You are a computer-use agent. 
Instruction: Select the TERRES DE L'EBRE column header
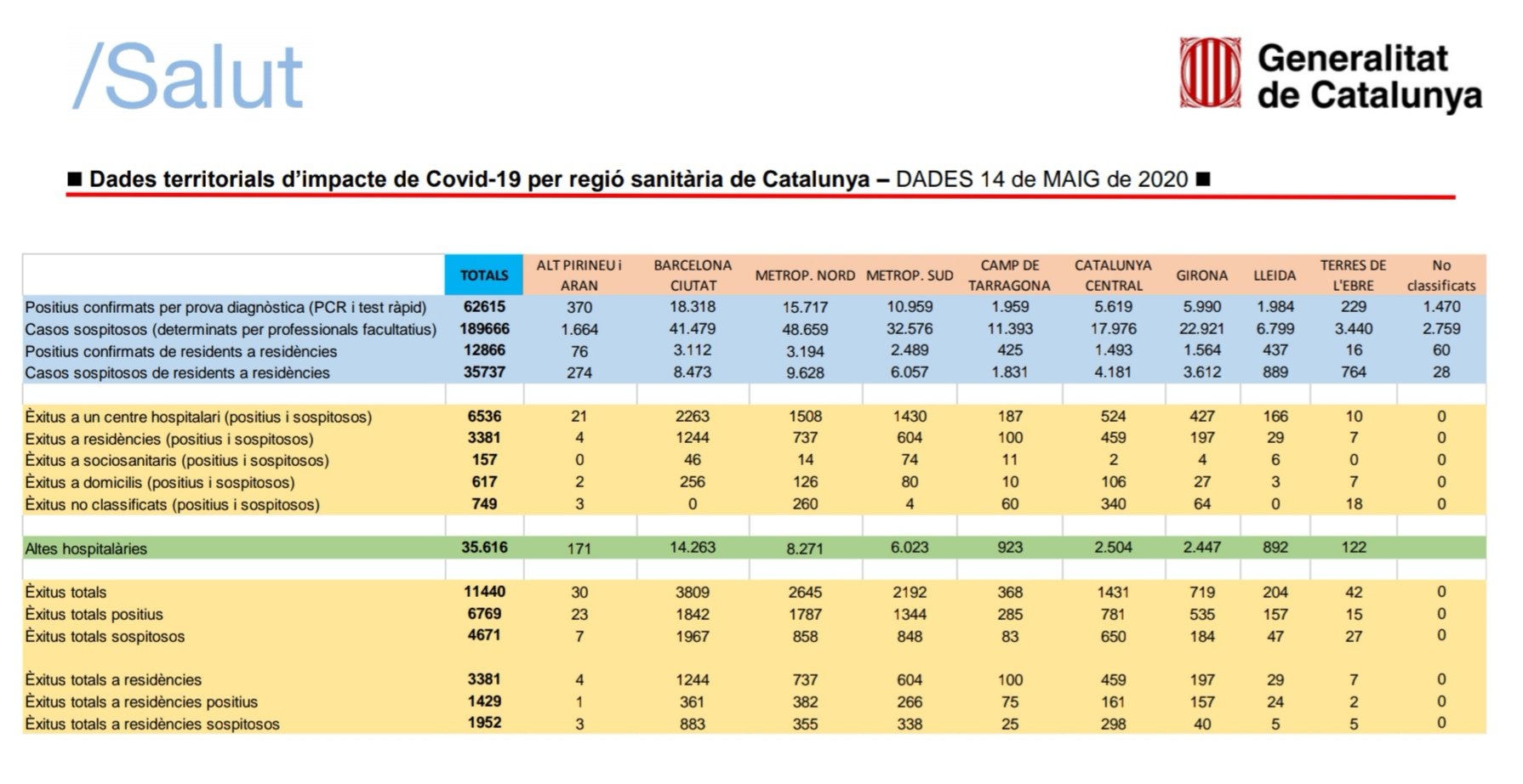1354,275
